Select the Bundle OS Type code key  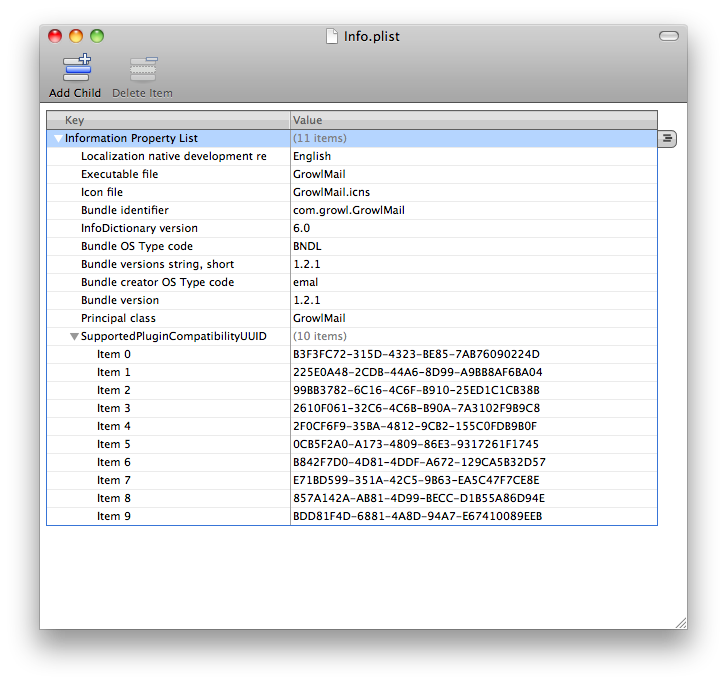(x=137, y=246)
